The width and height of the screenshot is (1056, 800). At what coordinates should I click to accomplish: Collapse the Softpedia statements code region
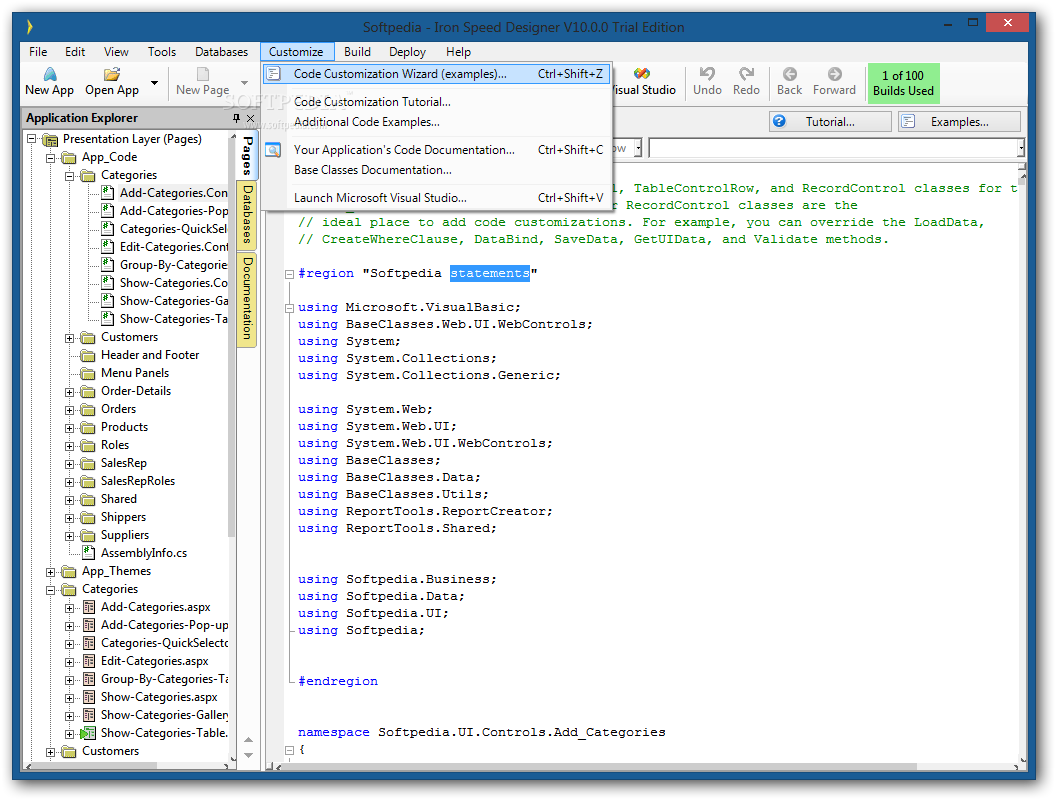click(289, 273)
